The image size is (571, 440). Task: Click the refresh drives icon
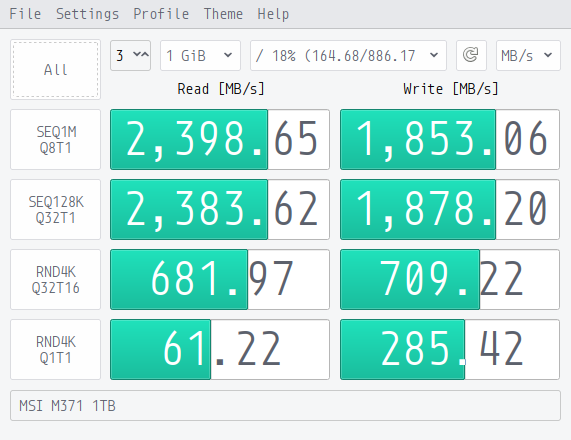pyautogui.click(x=471, y=55)
